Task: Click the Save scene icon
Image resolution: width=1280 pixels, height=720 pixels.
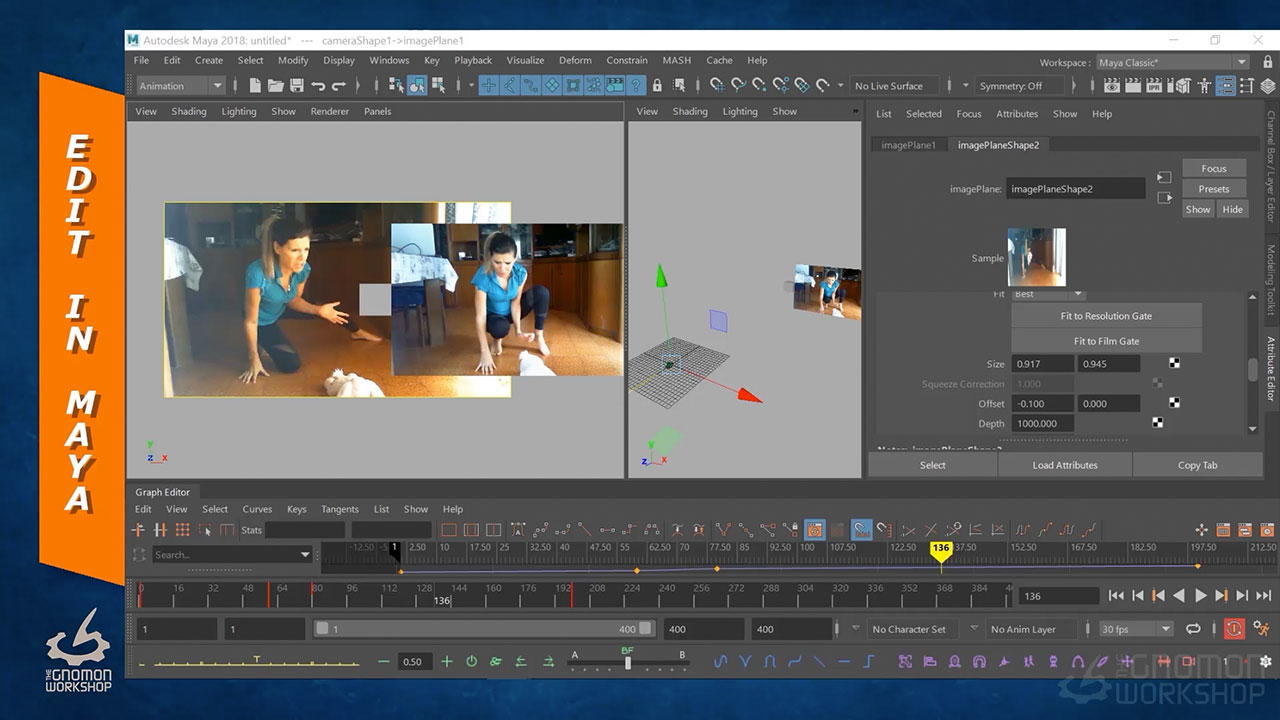Action: 297,86
